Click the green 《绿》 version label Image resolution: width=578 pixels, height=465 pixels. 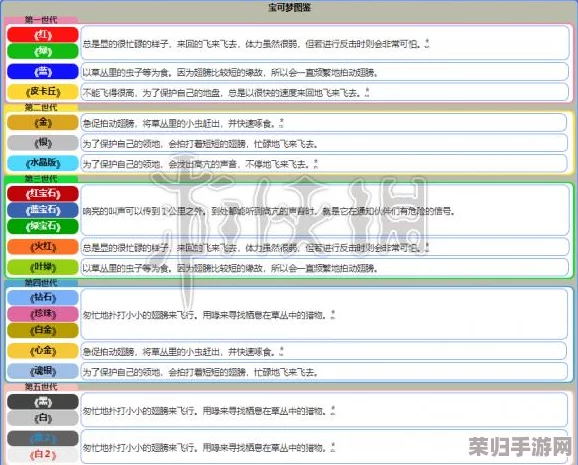pyautogui.click(x=43, y=51)
